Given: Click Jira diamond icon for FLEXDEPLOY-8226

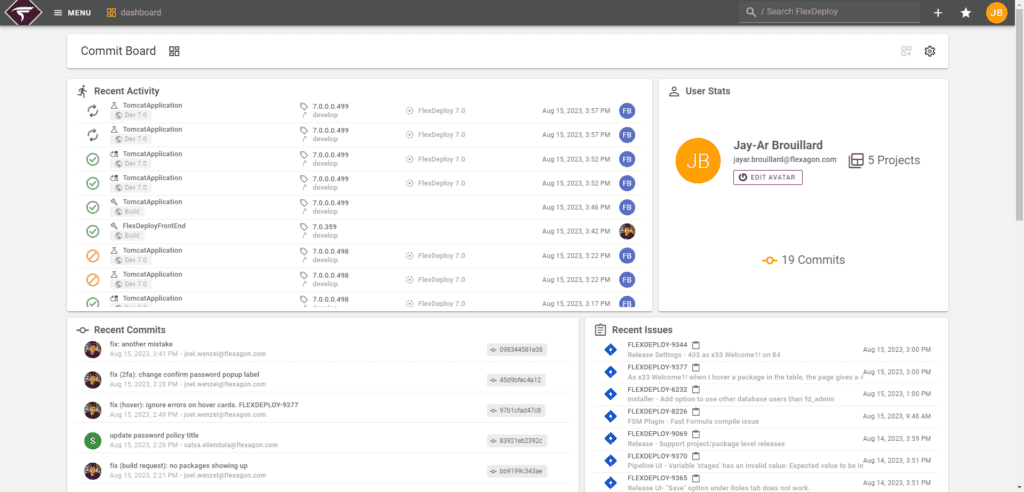Looking at the screenshot, I should point(611,416).
